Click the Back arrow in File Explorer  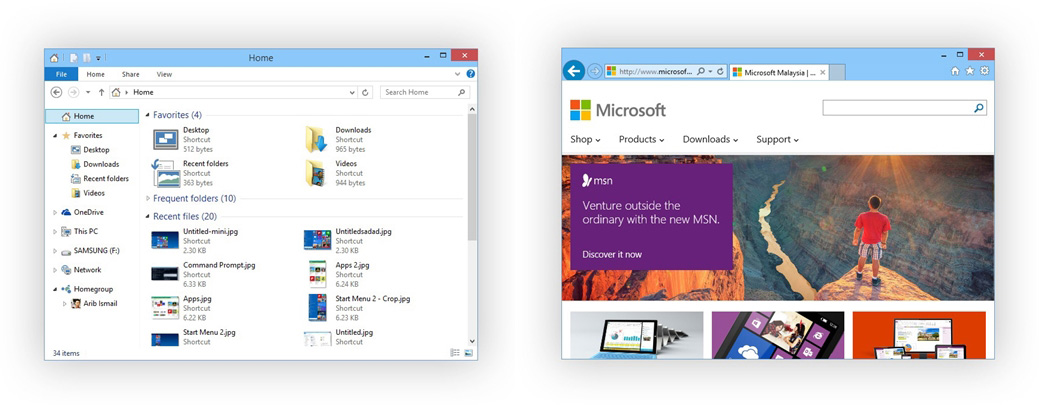(56, 92)
